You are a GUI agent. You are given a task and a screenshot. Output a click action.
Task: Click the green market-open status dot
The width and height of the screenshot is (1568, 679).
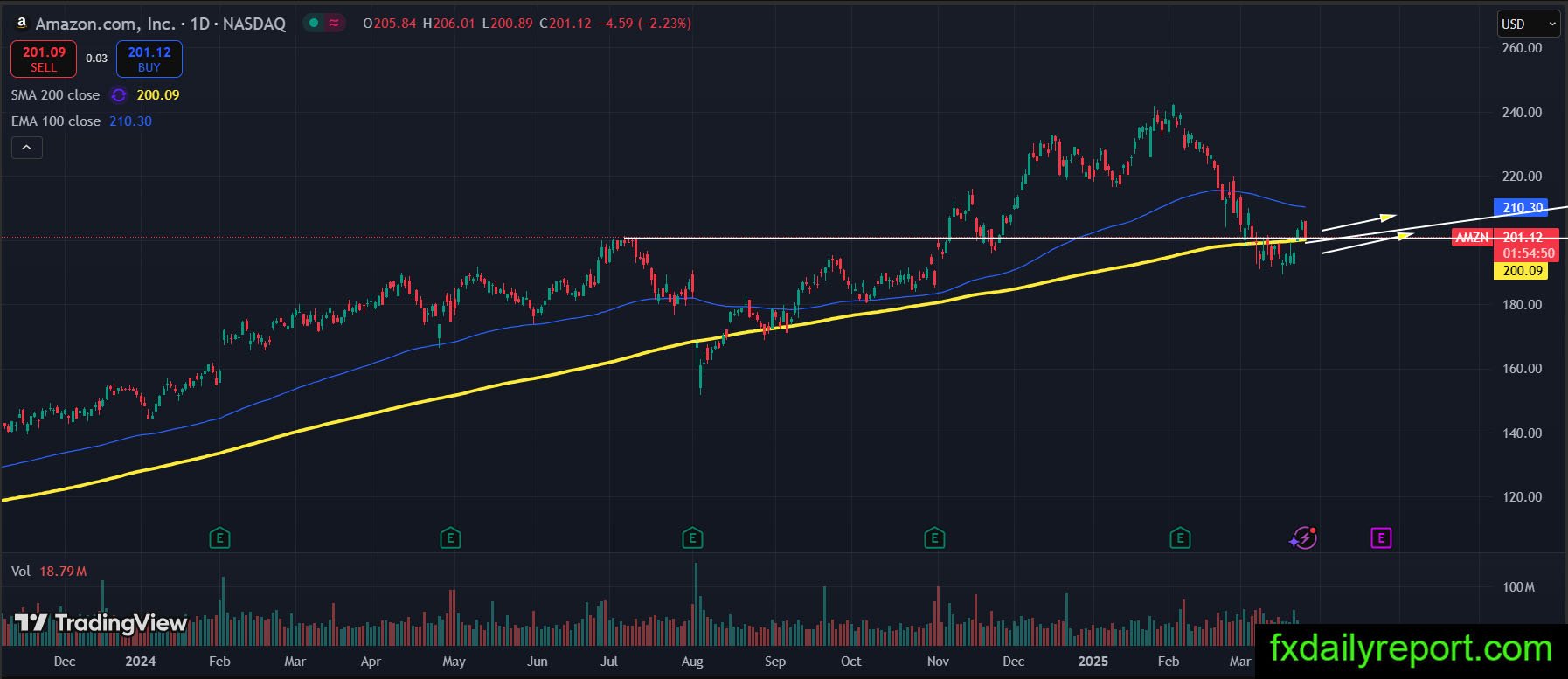(314, 24)
